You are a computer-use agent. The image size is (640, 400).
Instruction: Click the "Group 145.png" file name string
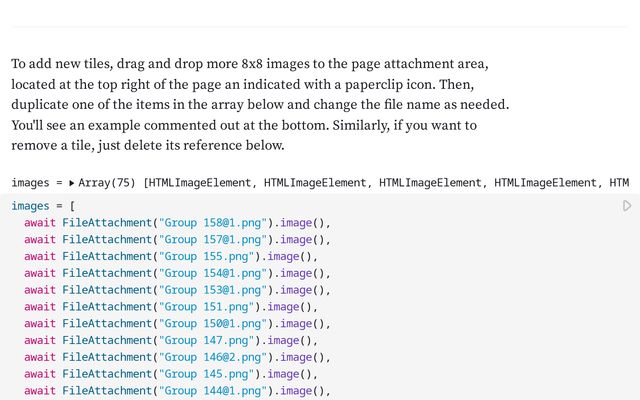(x=203, y=374)
